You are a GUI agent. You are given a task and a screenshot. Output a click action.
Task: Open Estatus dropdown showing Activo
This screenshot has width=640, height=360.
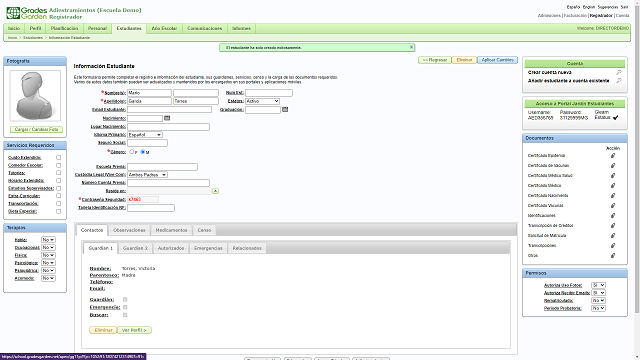262,101
